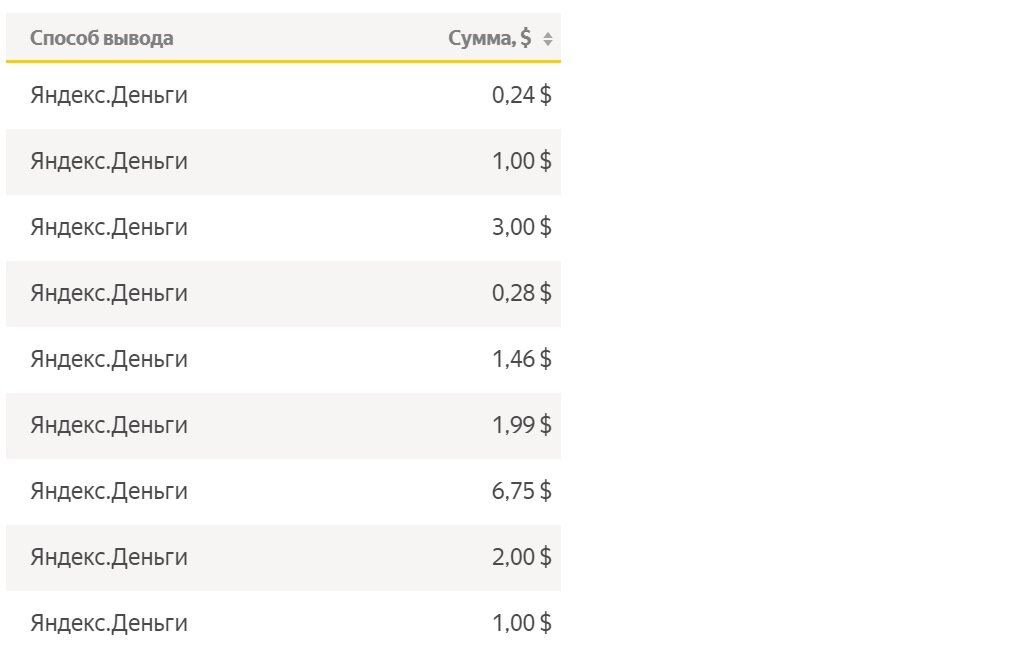Click the 1,00 $ amount directly below 0,24 $

(x=521, y=161)
